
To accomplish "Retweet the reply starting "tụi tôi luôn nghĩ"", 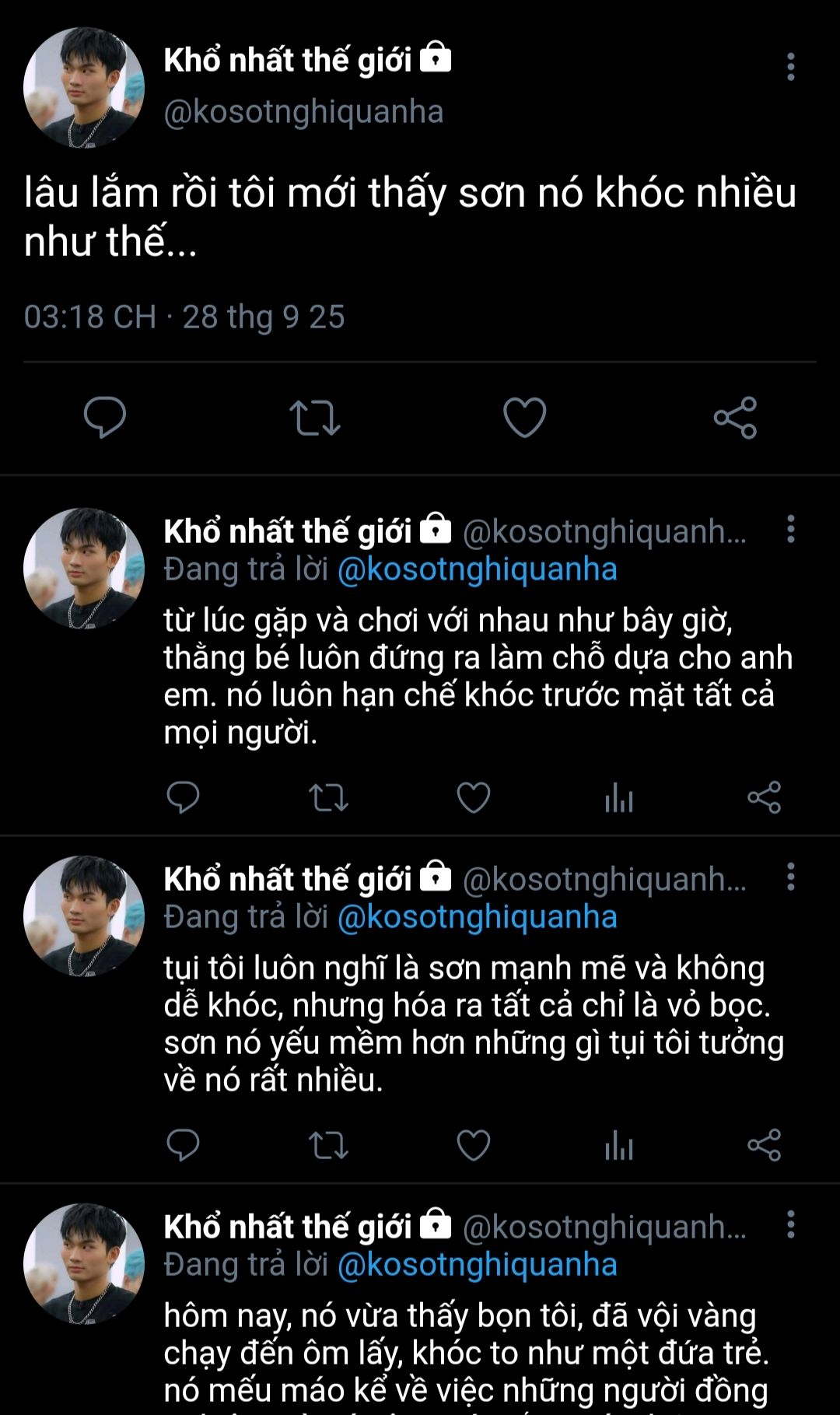I will (328, 1145).
